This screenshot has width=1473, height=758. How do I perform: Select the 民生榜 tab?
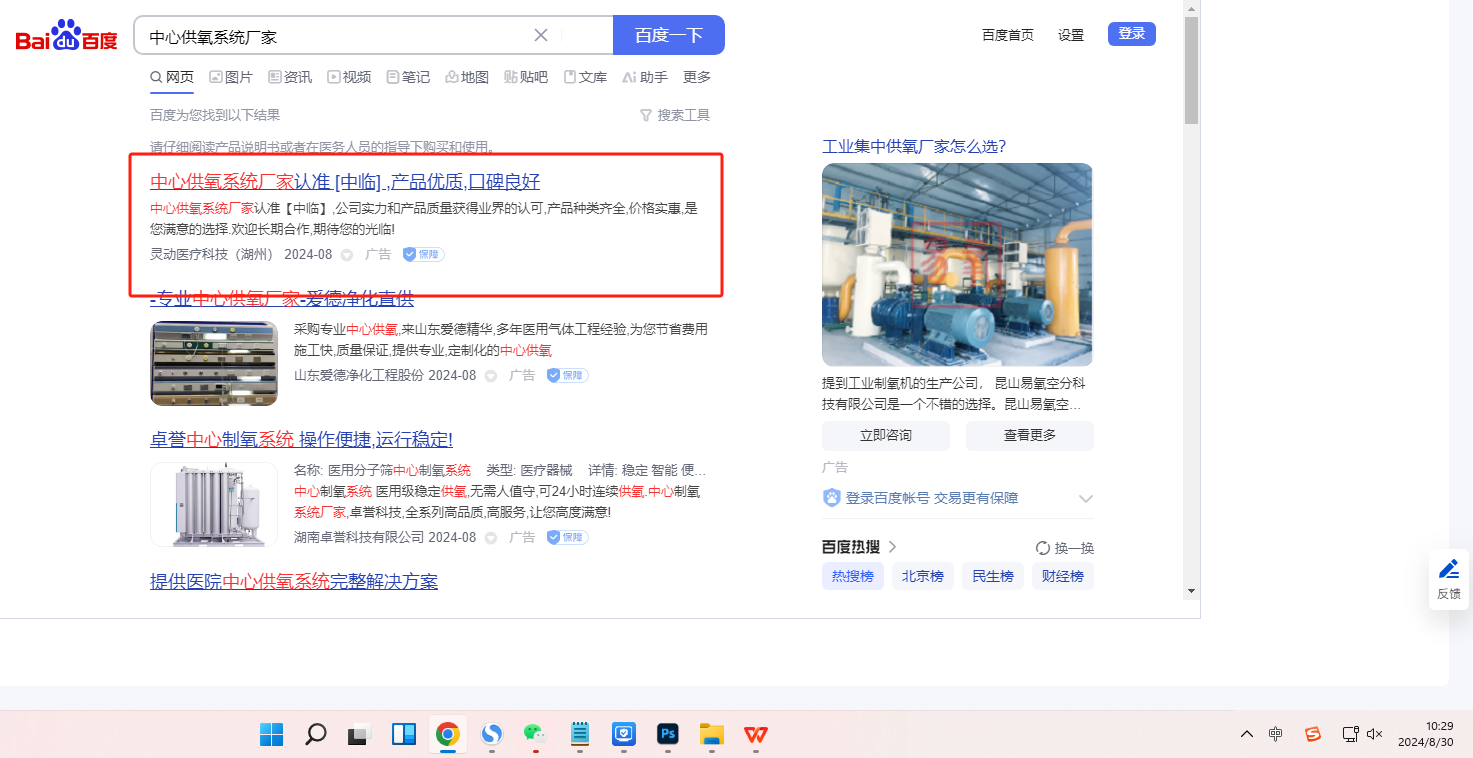tap(993, 576)
